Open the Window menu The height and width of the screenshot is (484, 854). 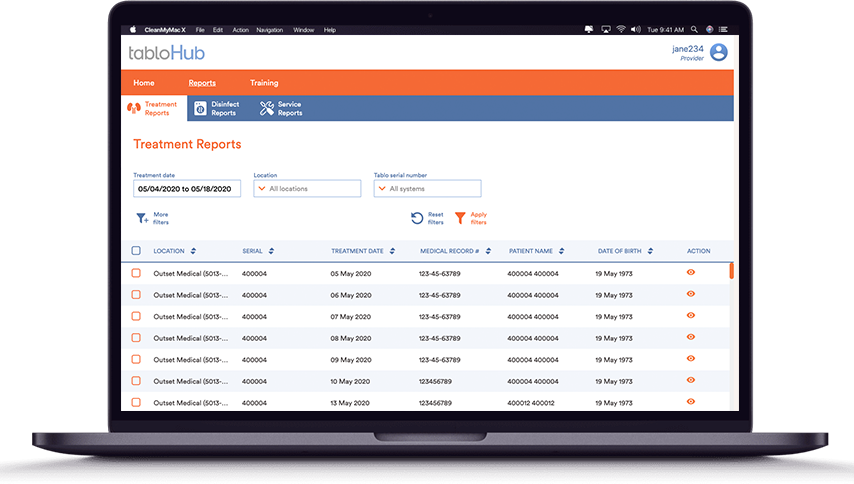tap(304, 30)
